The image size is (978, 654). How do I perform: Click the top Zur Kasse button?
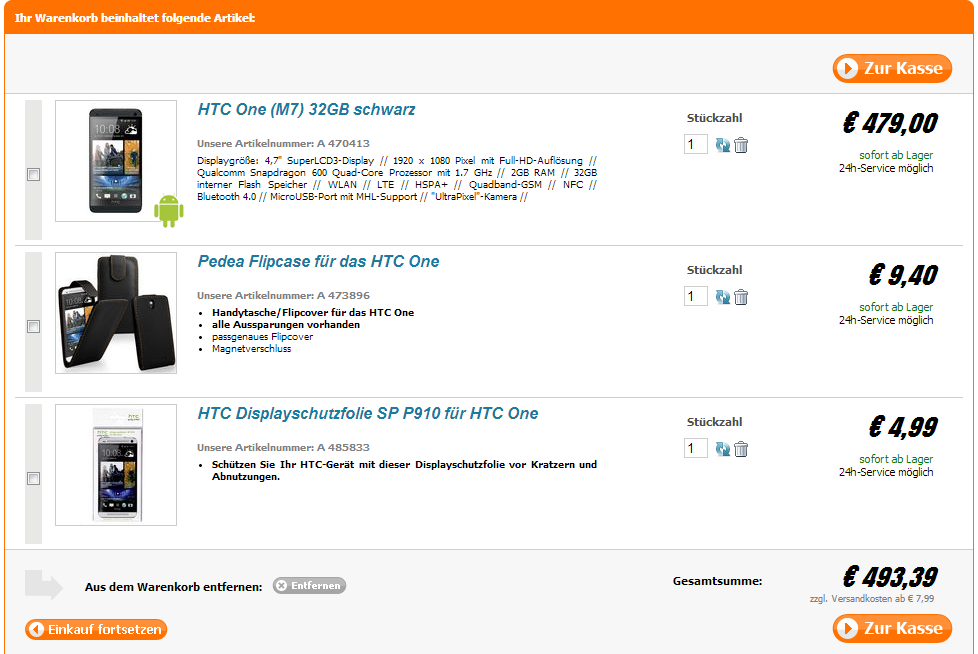[x=892, y=68]
